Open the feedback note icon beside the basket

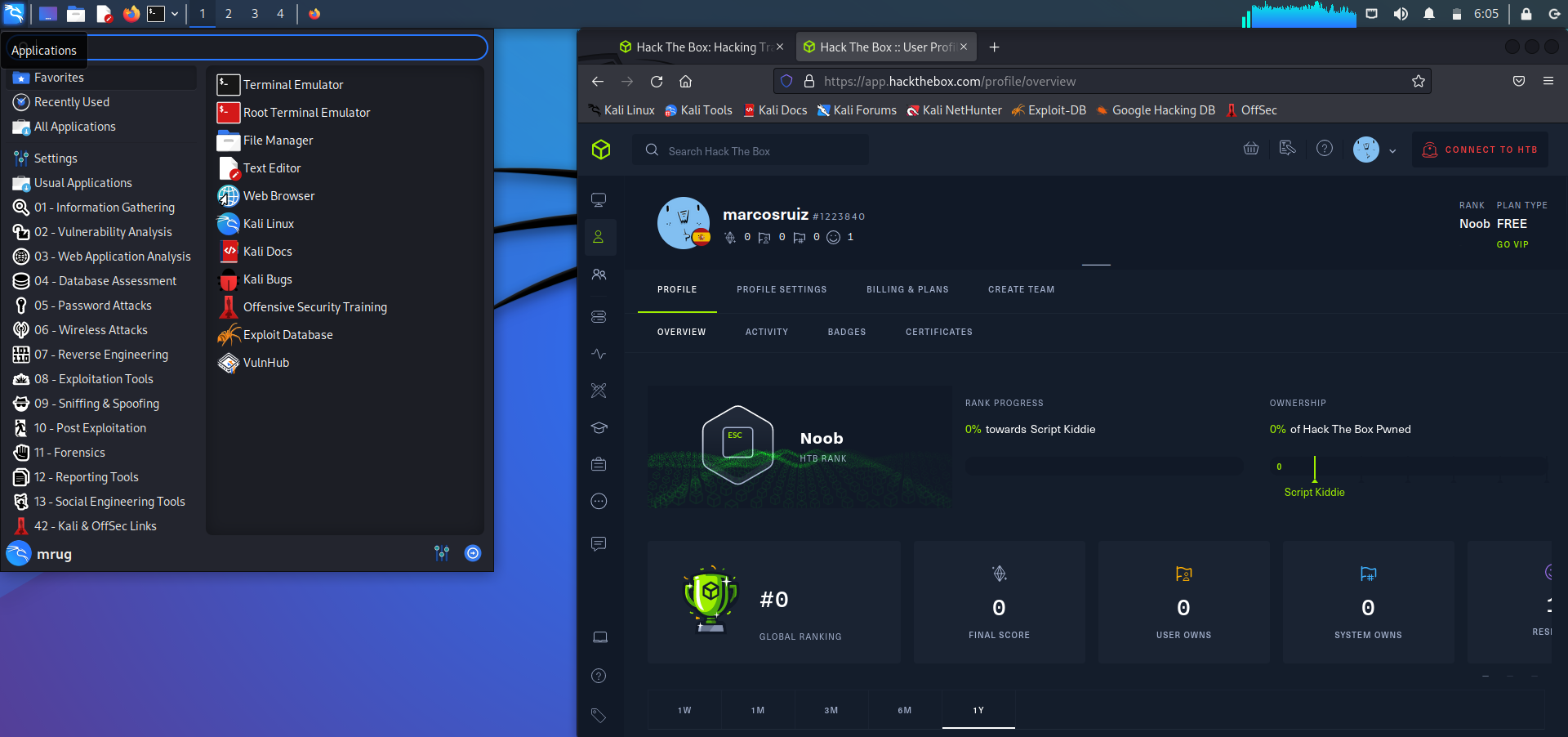tap(1287, 148)
